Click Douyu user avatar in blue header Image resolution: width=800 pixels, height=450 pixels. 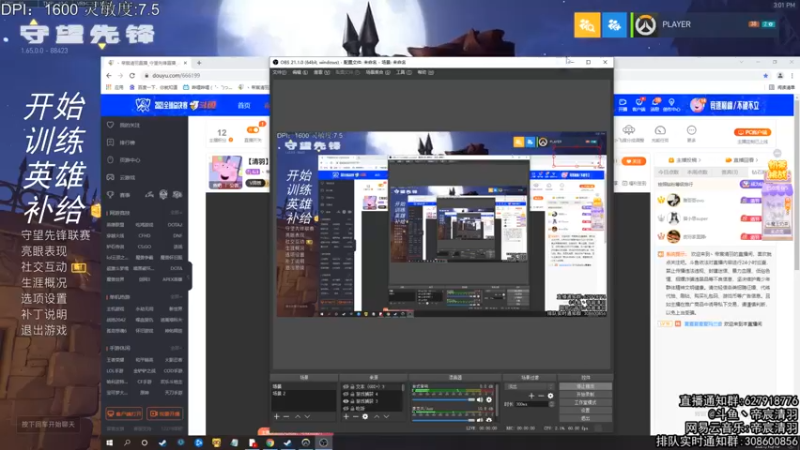[x=697, y=105]
